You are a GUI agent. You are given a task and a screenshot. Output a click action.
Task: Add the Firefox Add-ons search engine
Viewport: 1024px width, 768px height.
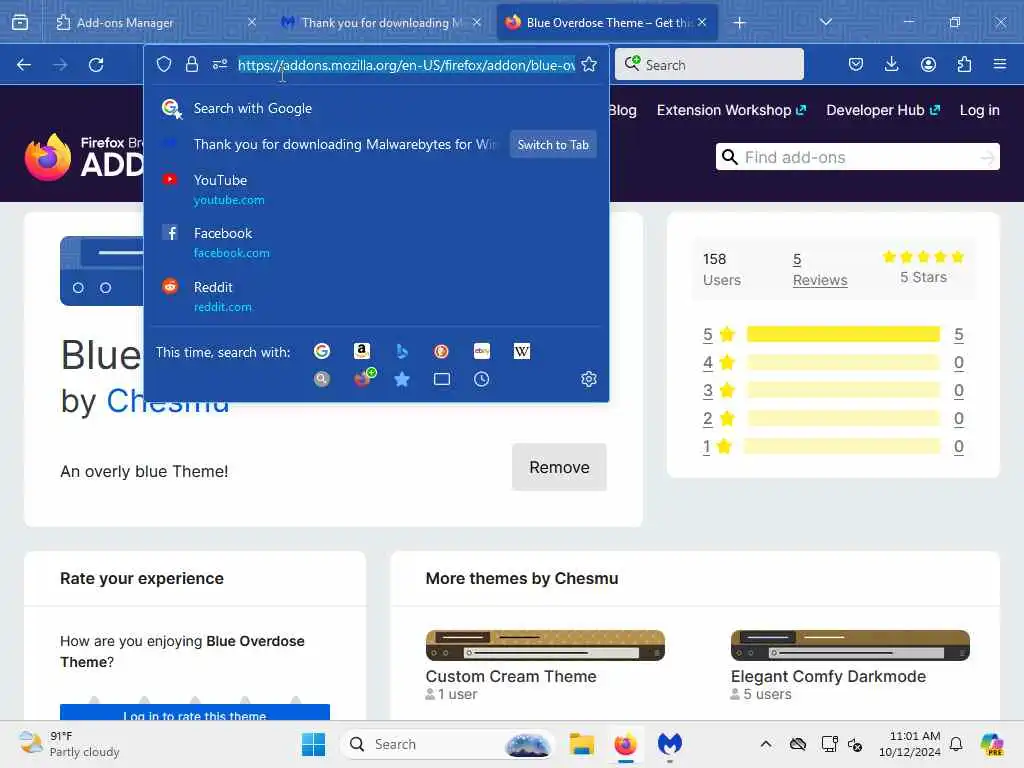(364, 377)
